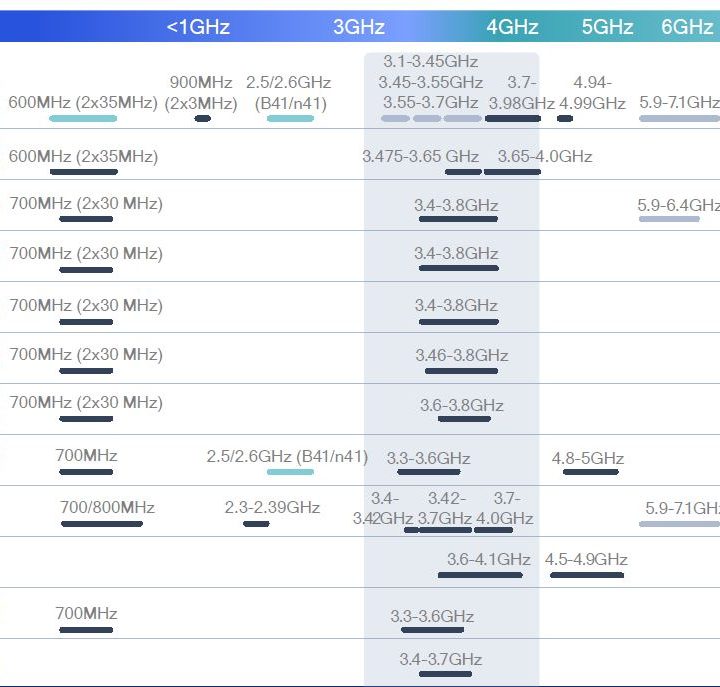Select the 3.46-3.8GHz label

461,355
